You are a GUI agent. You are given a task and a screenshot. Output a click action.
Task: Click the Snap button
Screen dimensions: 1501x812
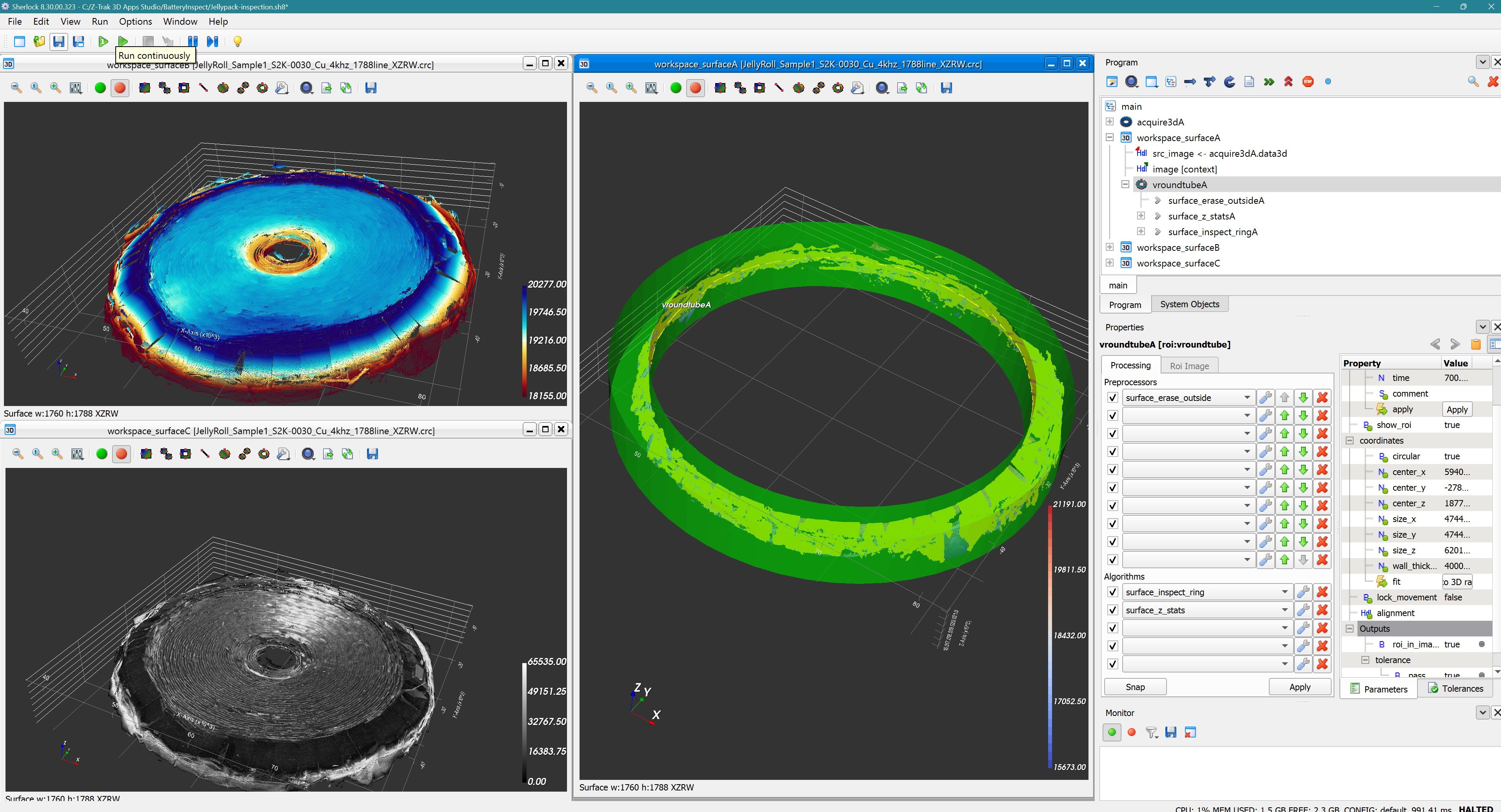(x=1135, y=687)
